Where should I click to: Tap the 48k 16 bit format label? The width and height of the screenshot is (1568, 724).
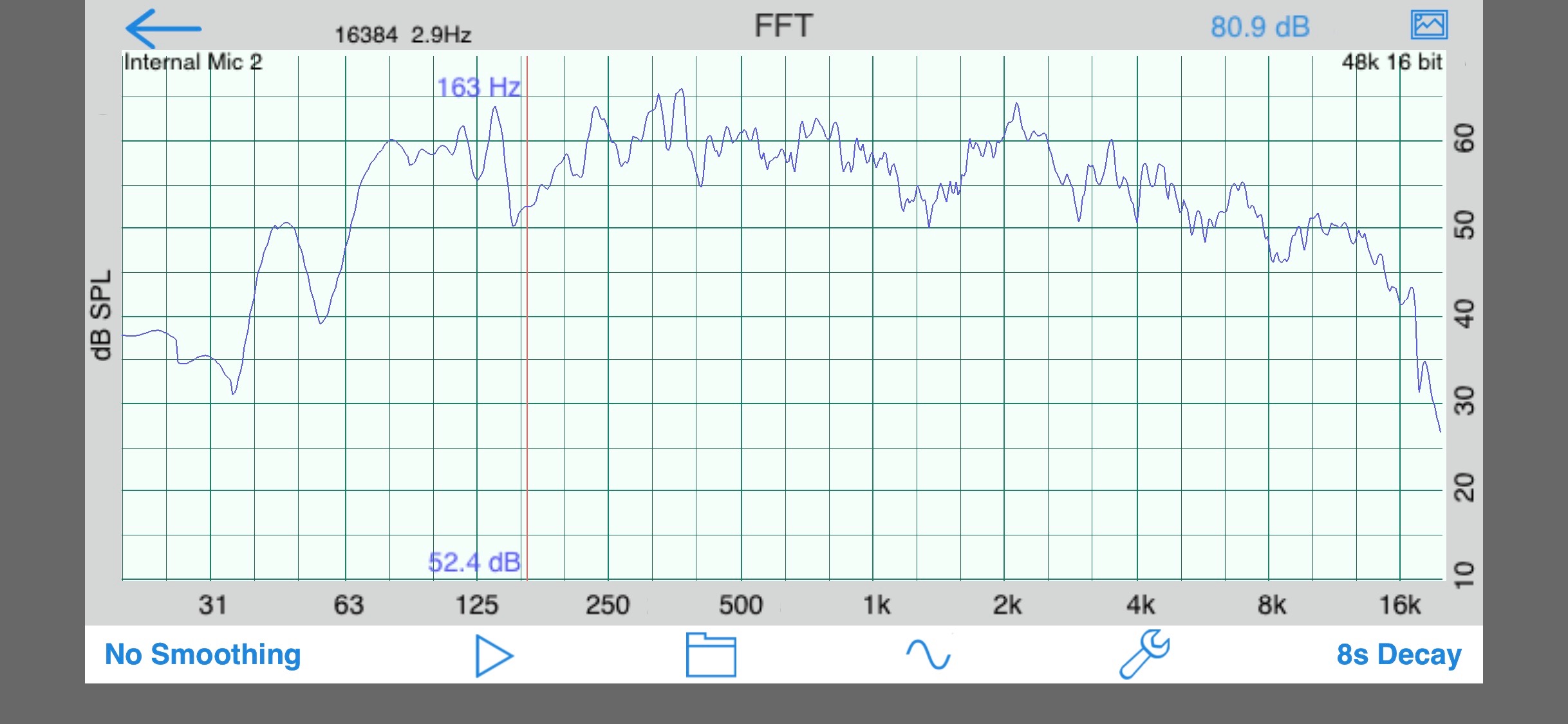[x=1392, y=62]
